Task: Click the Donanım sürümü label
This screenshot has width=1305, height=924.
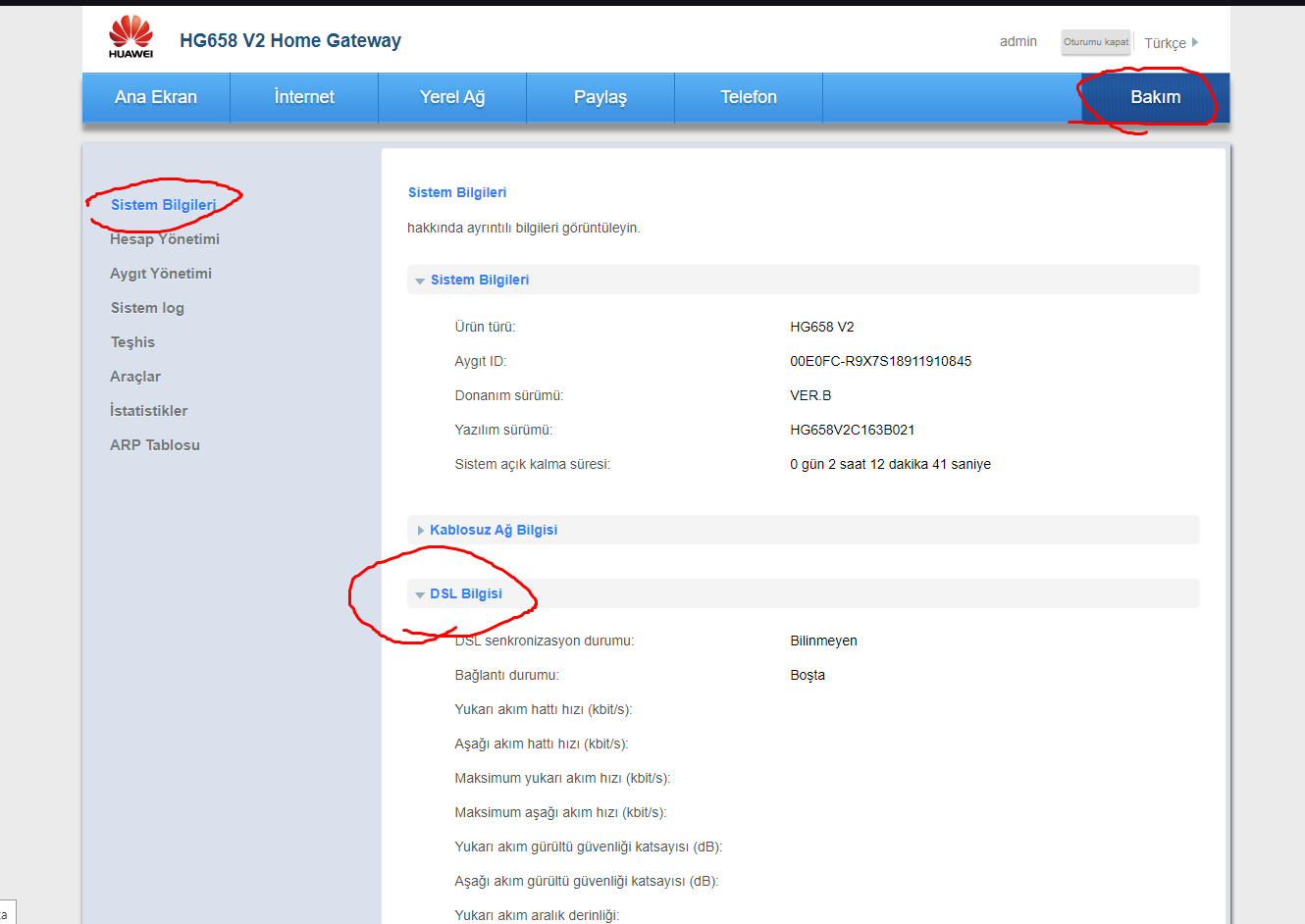Action: point(509,395)
